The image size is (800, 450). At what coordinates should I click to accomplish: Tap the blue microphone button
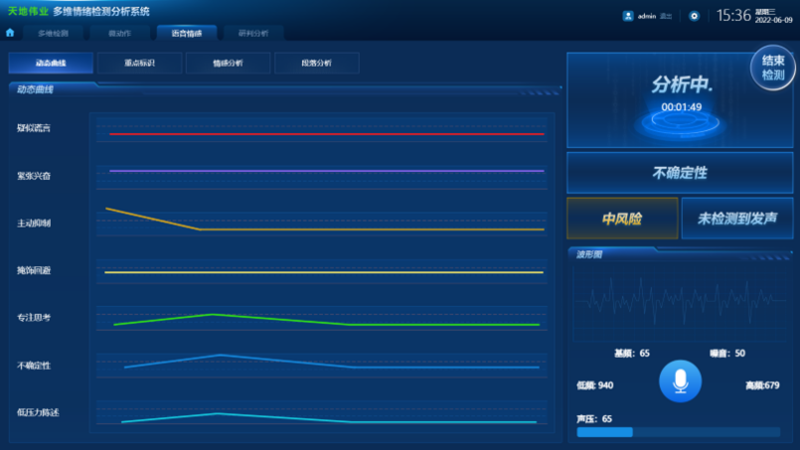(680, 381)
